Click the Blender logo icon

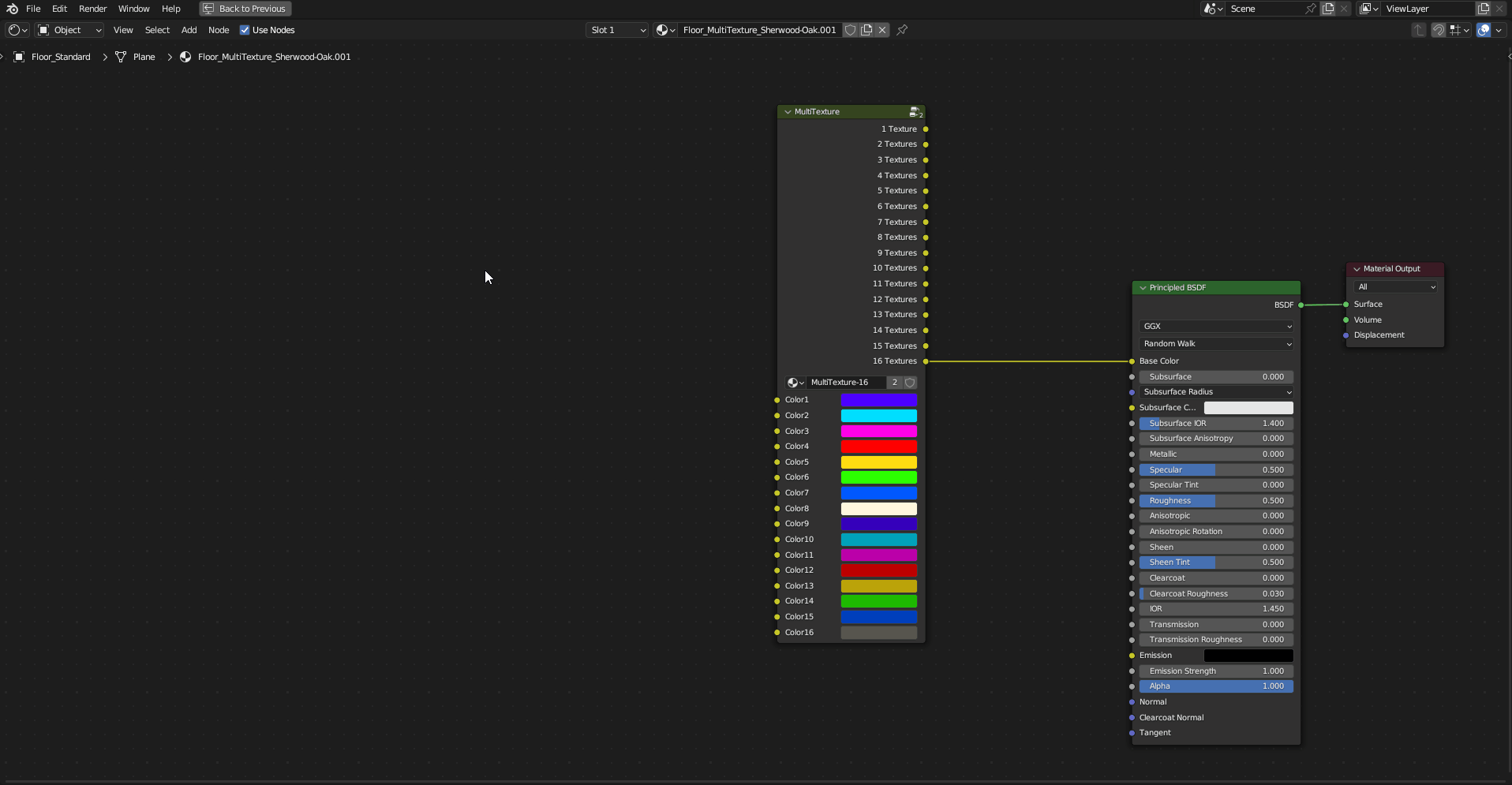[12, 9]
